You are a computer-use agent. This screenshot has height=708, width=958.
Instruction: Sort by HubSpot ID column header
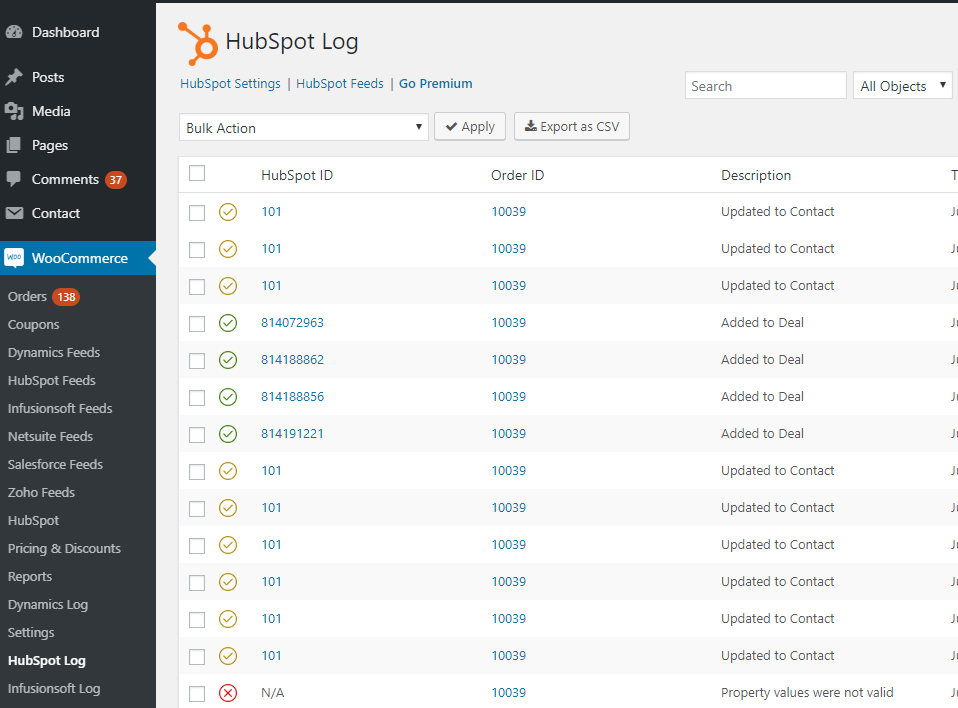(297, 175)
